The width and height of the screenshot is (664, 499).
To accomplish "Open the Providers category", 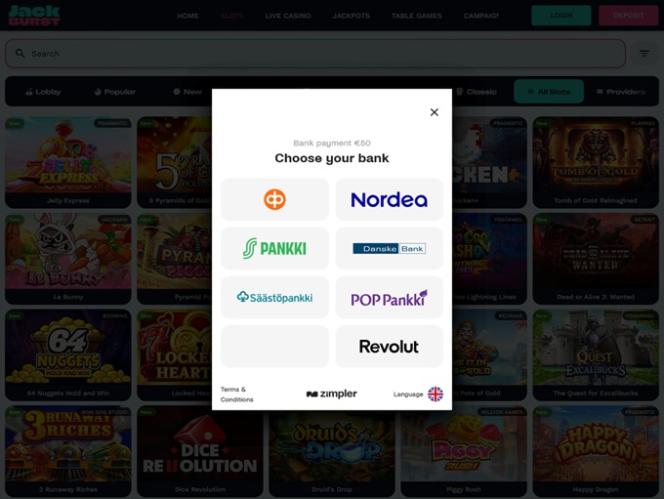I will click(621, 92).
